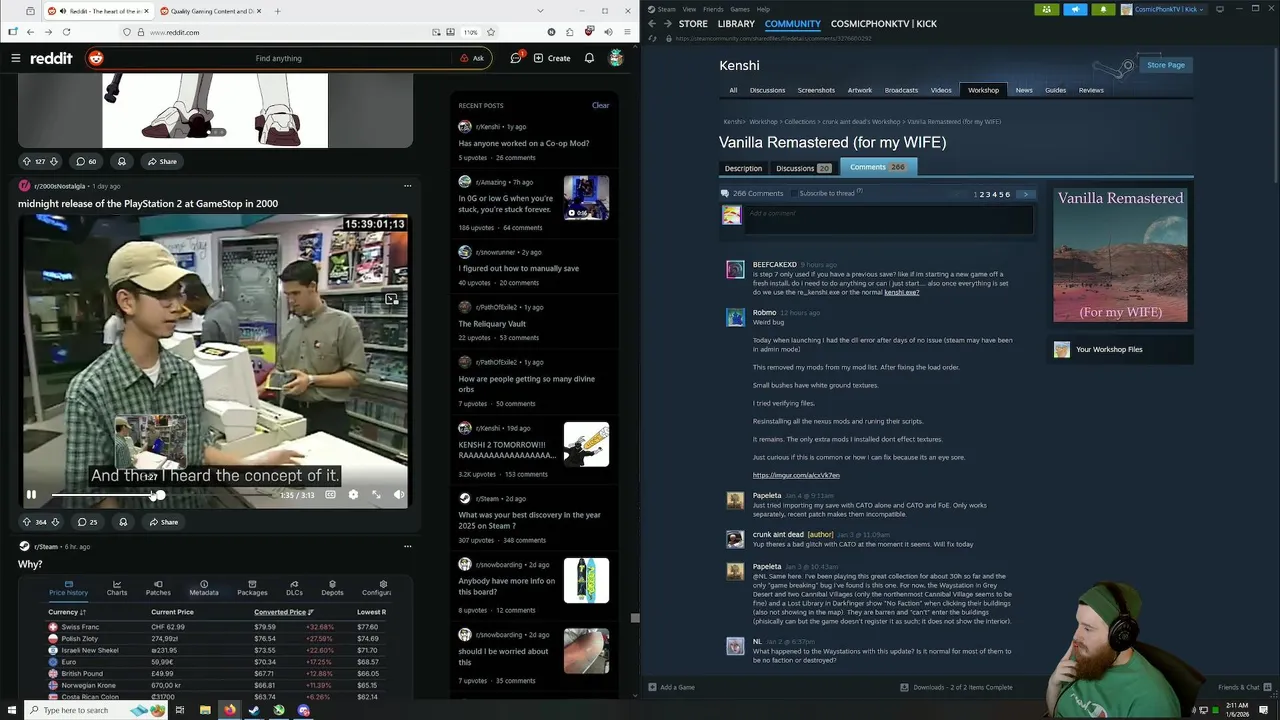Tick Subscribe to thread checkbox
Viewport: 1280px width, 720px height.
[794, 193]
